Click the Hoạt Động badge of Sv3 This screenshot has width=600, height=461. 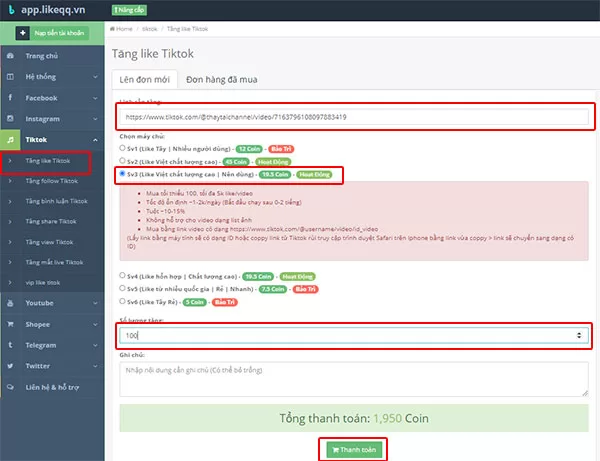(x=314, y=174)
